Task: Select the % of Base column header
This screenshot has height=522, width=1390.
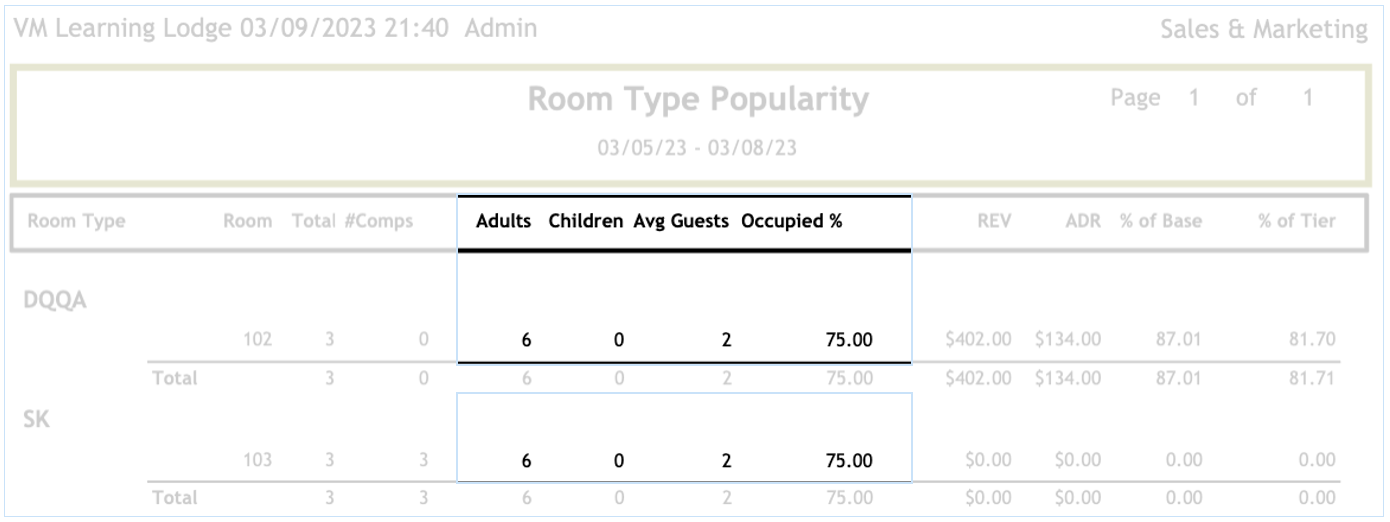Action: click(1160, 222)
